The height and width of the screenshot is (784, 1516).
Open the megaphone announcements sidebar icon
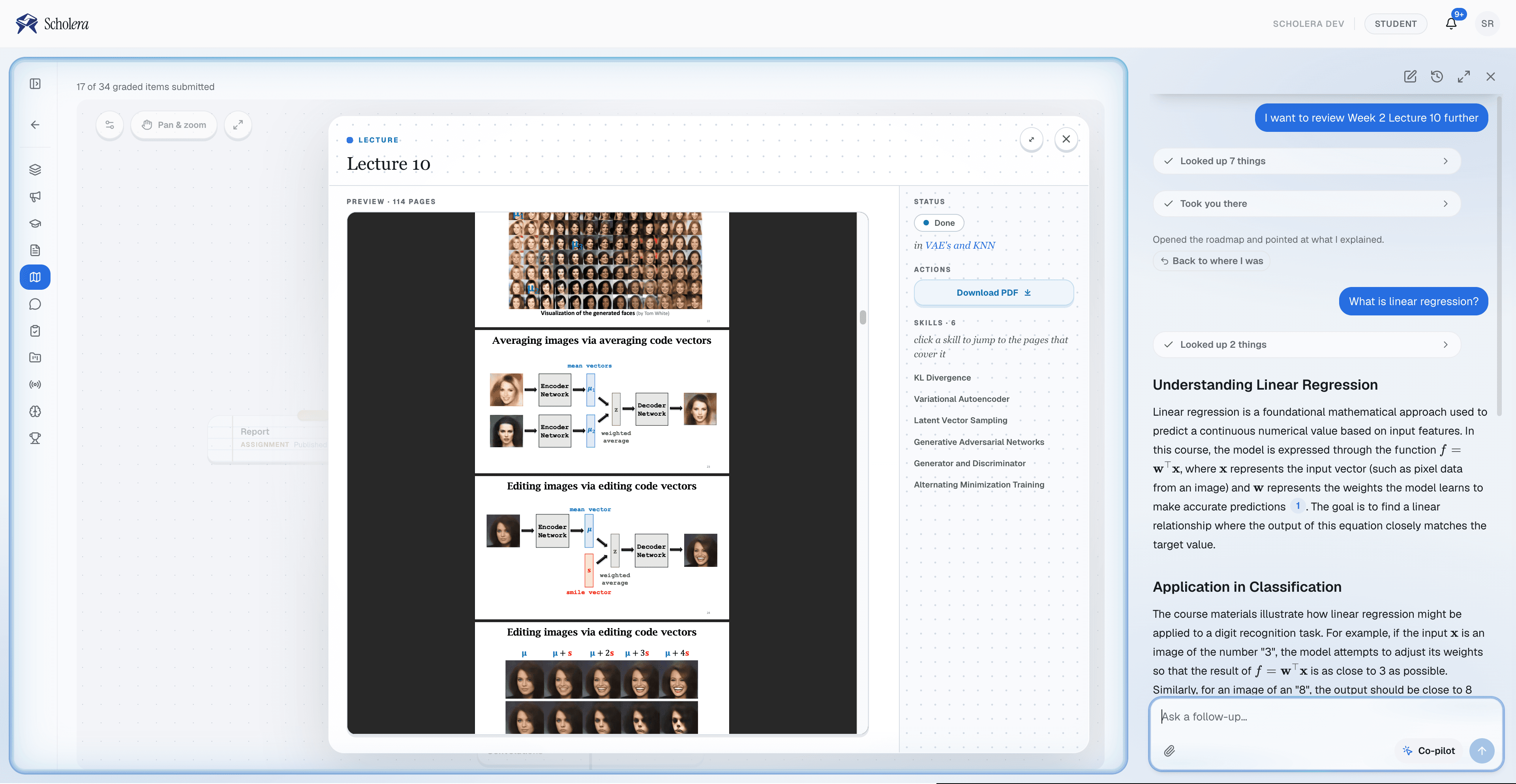pos(35,197)
